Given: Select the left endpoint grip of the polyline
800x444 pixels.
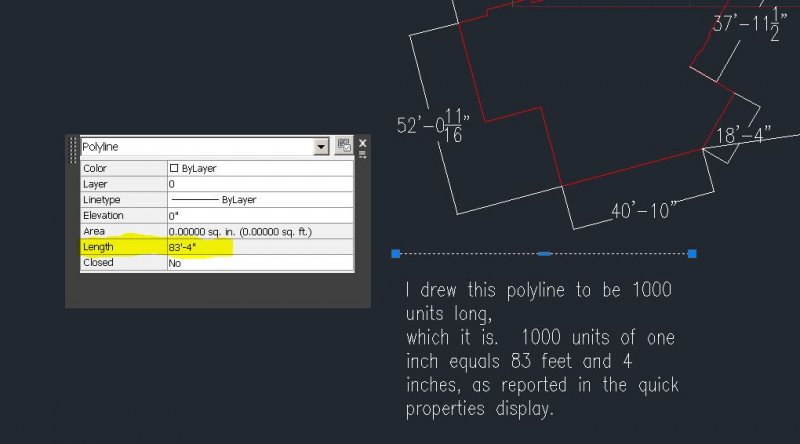Looking at the screenshot, I should pyautogui.click(x=395, y=254).
